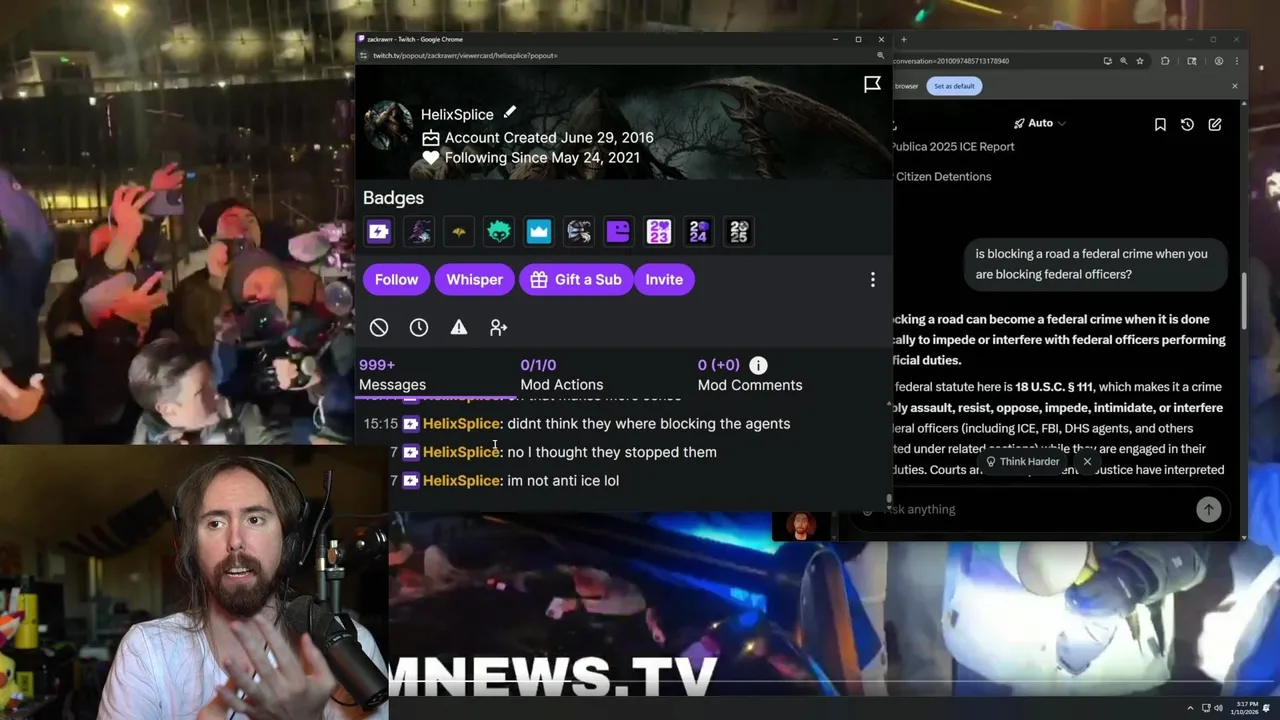Click the green creature badge icon
1280x720 pixels.
[x=499, y=232]
